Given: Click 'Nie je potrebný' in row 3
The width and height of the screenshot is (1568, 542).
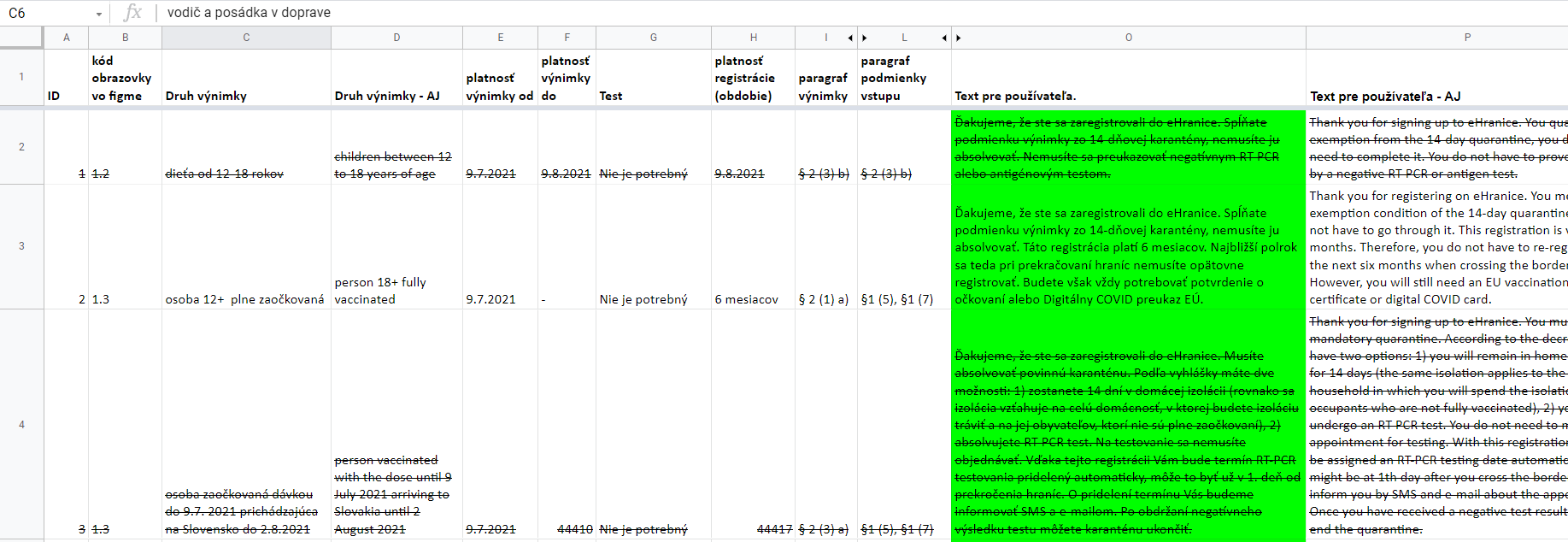Looking at the screenshot, I should [654, 246].
